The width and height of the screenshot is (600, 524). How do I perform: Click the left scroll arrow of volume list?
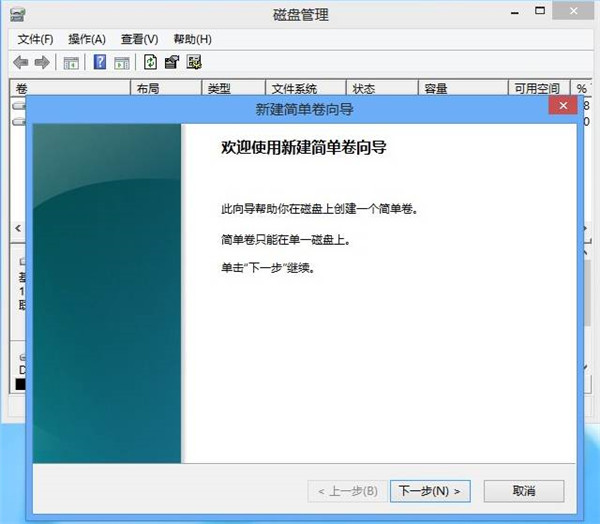click(18, 229)
